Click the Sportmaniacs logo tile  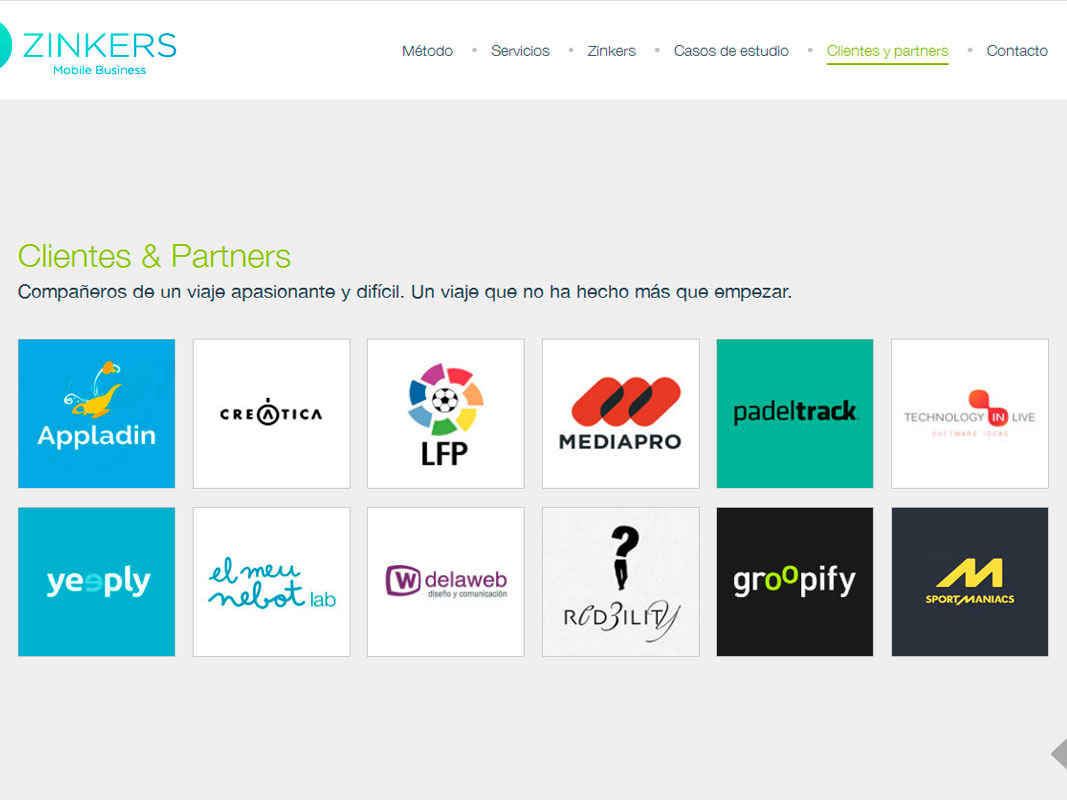(x=970, y=582)
